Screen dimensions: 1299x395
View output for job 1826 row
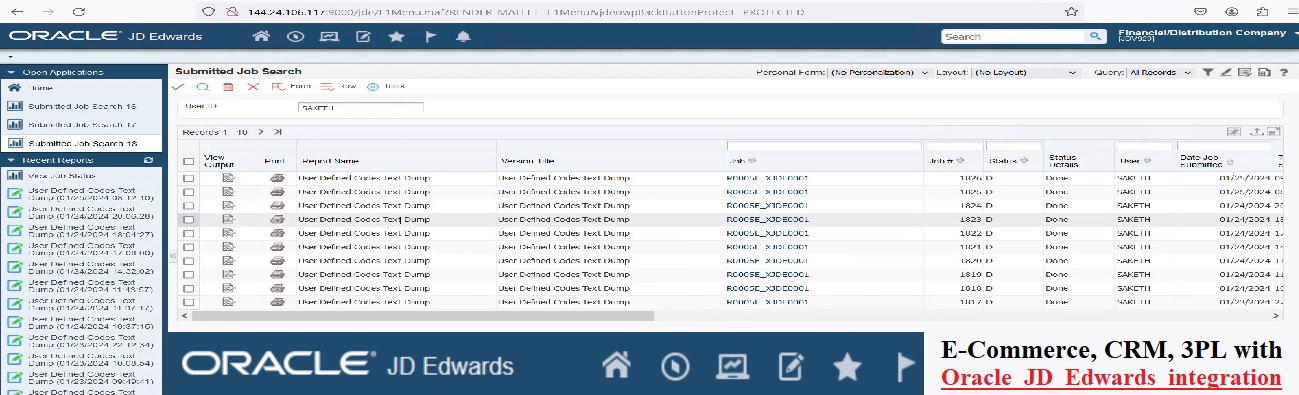click(x=228, y=177)
